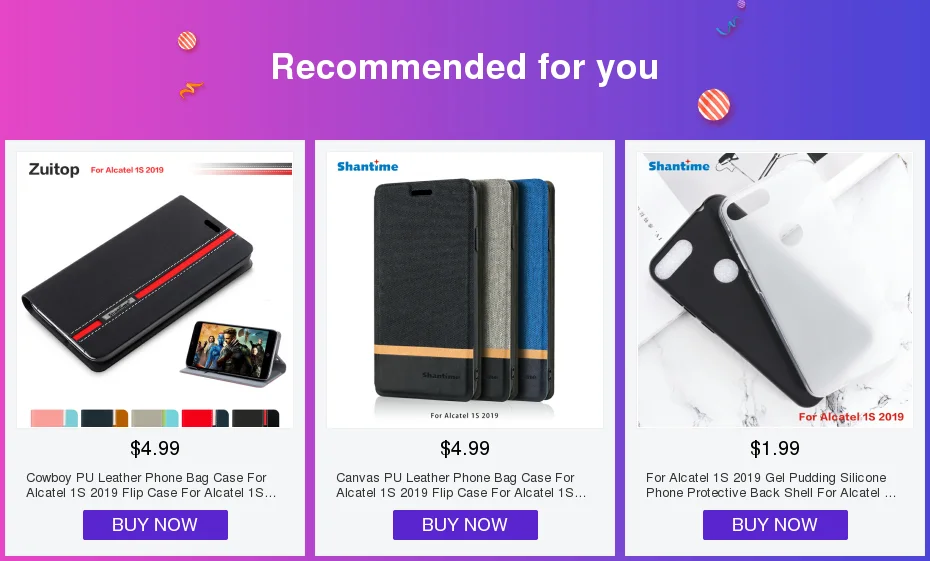Select the red and navy case color swatch
The image size is (930, 561).
point(205,418)
